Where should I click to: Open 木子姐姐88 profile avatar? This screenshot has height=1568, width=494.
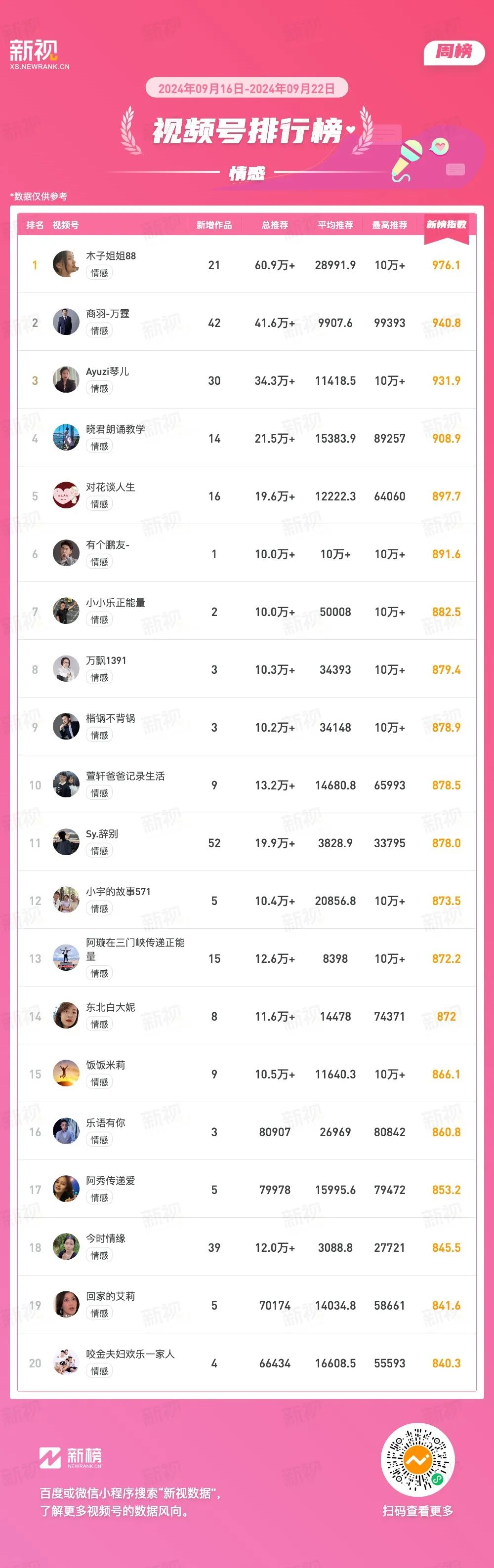[66, 264]
